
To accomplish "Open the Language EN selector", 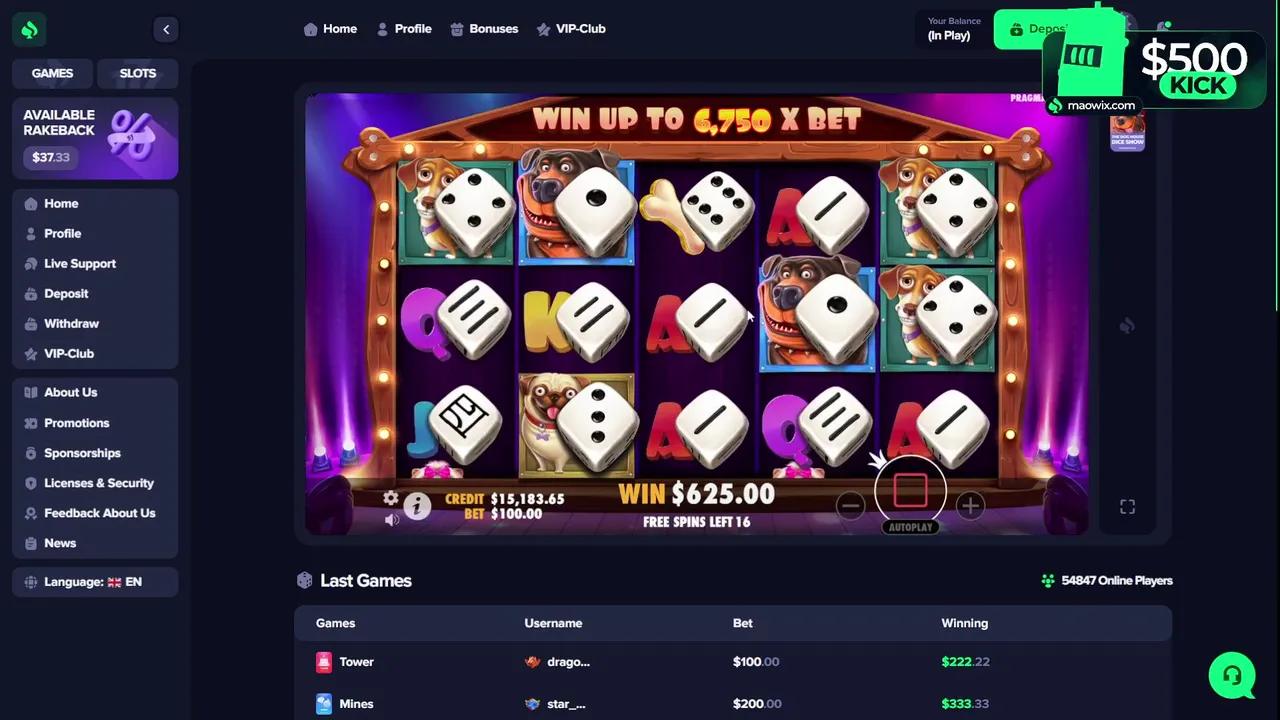I will (95, 582).
